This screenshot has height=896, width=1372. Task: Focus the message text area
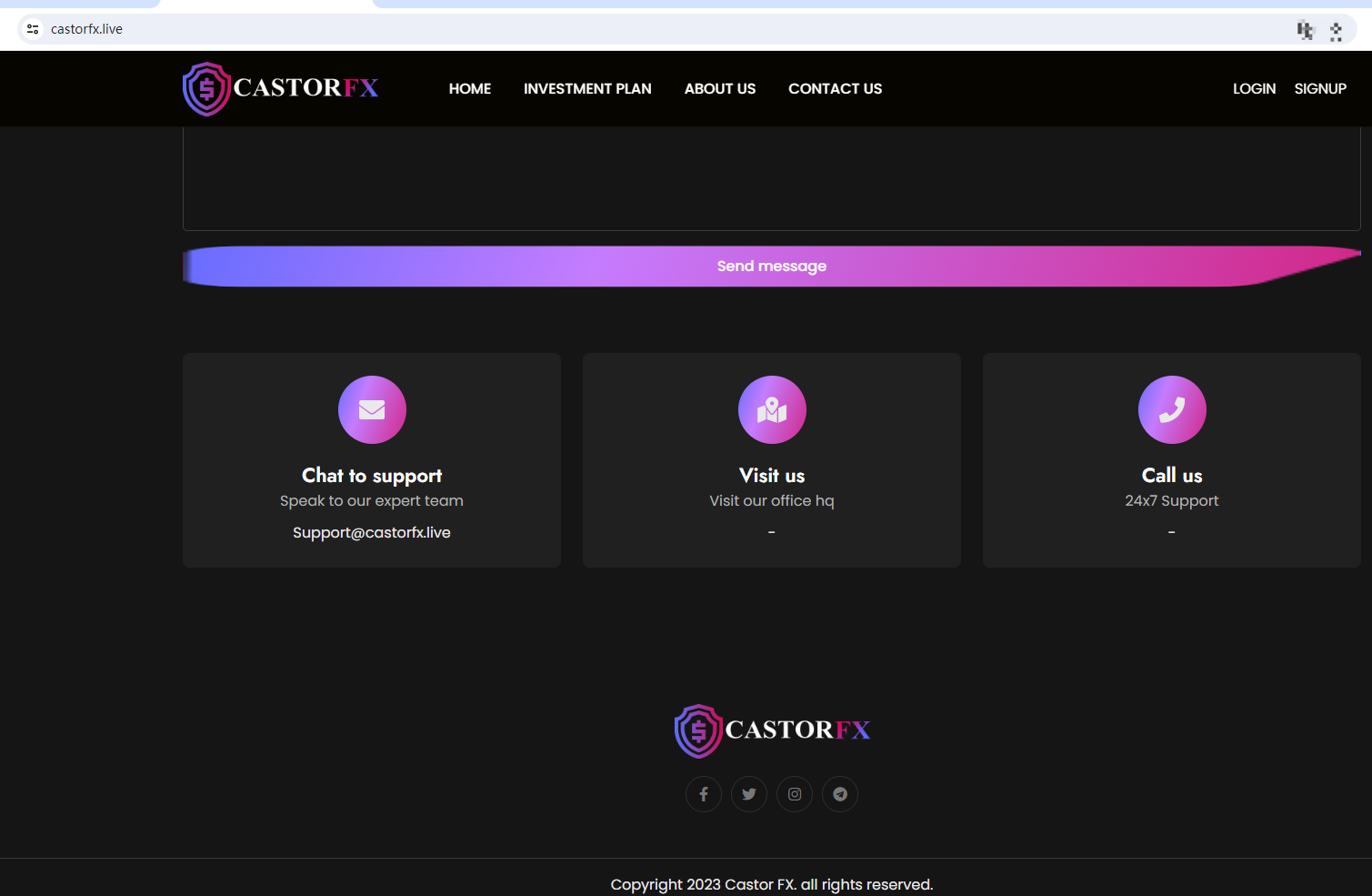(772, 178)
